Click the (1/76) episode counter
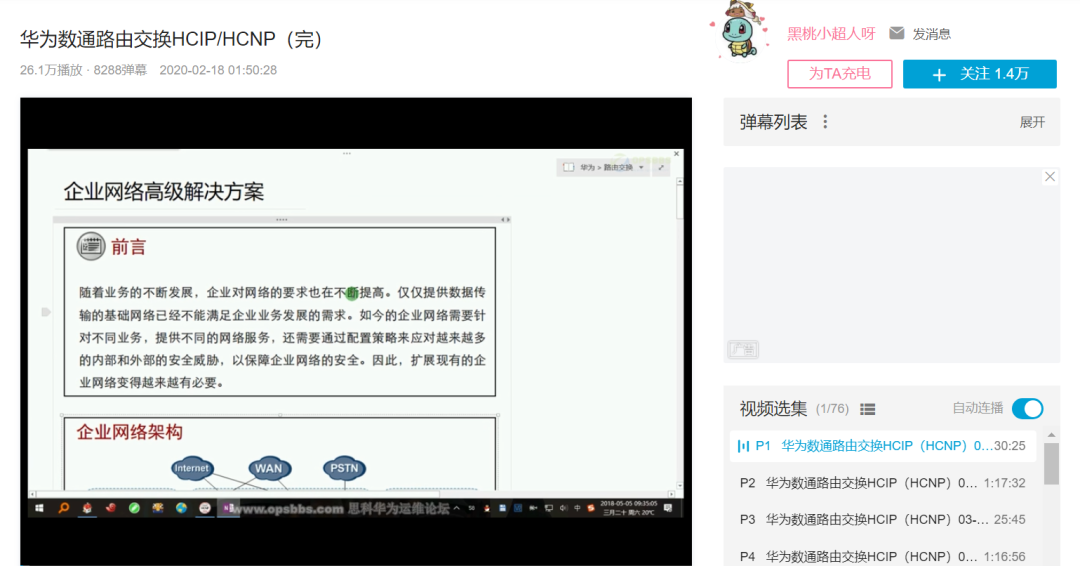Screen dimensions: 1080x566 832,409
